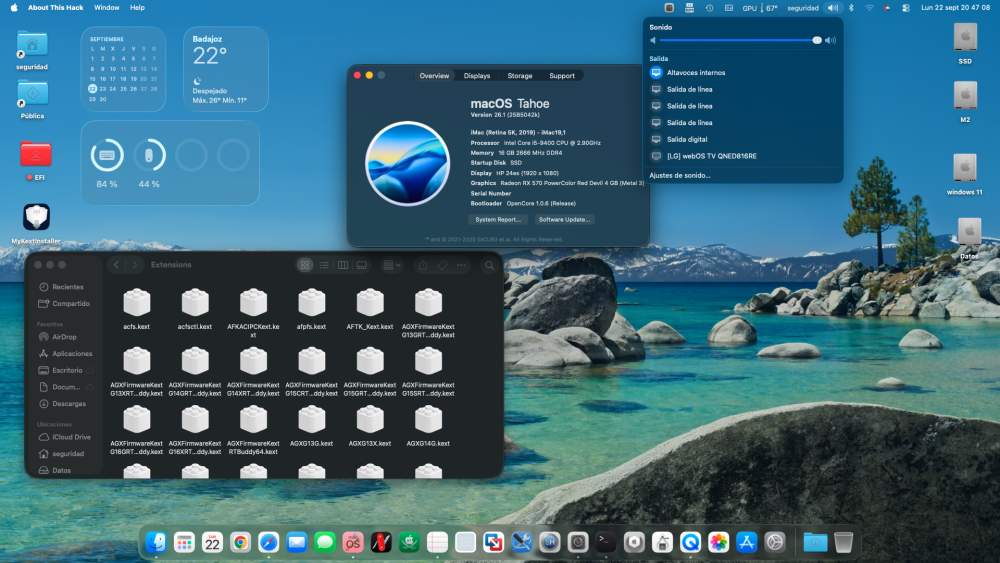Screen dimensions: 1000x563
Task: Open Ajustes de sonido... link
Action: click(x=679, y=175)
